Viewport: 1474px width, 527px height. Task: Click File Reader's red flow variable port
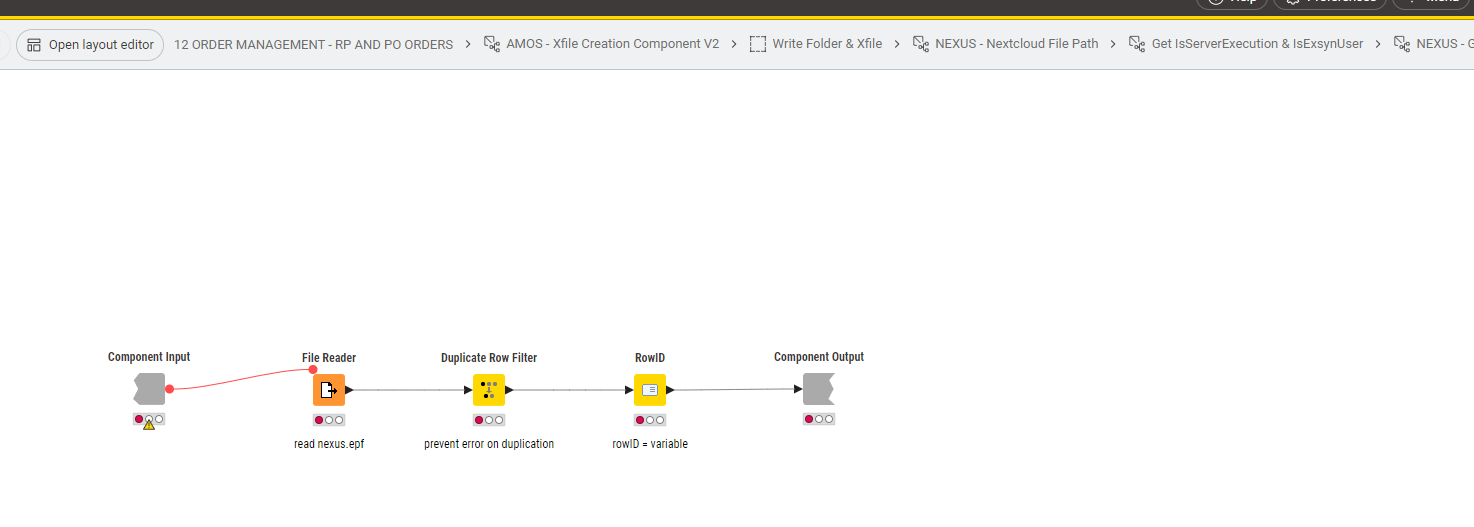pyautogui.click(x=313, y=370)
